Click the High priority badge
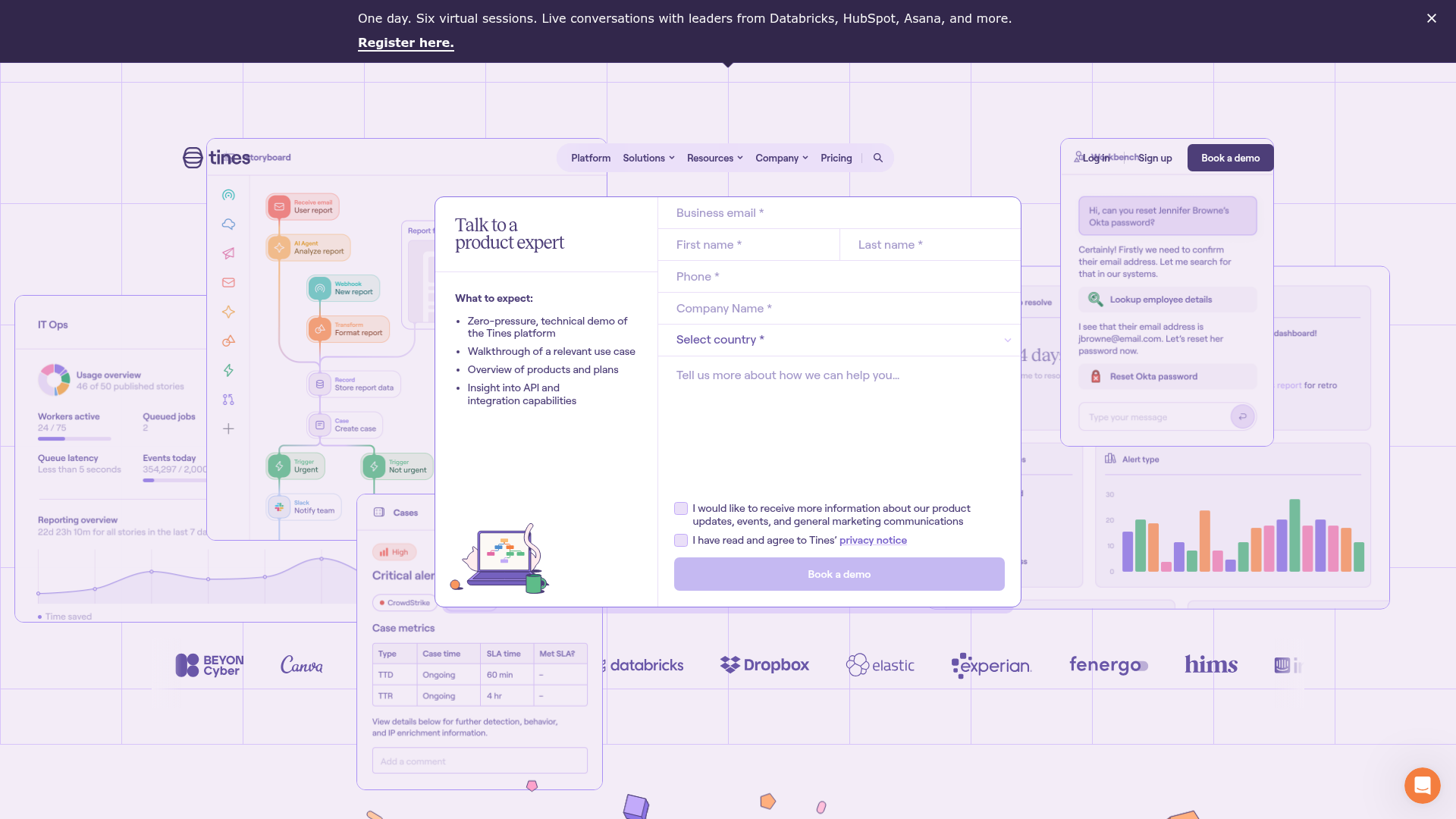 pos(394,552)
